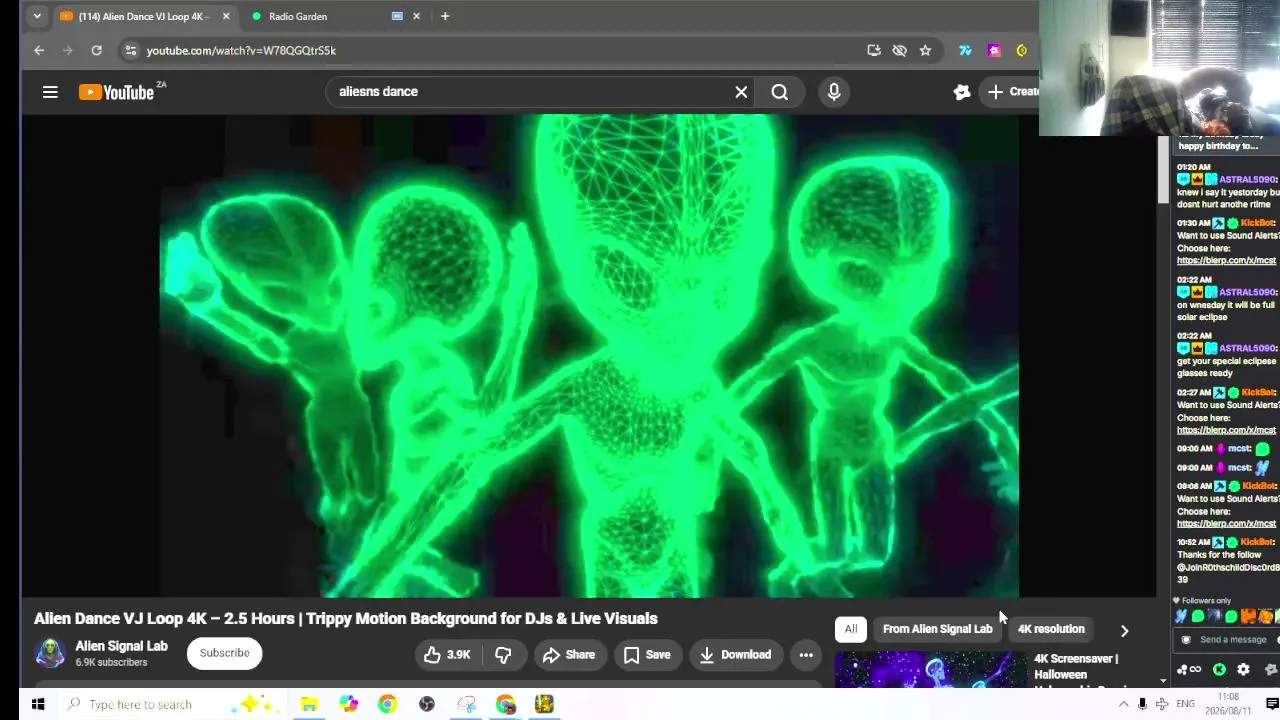Image resolution: width=1280 pixels, height=720 pixels.
Task: Bookmark this page with the star
Action: [x=926, y=50]
